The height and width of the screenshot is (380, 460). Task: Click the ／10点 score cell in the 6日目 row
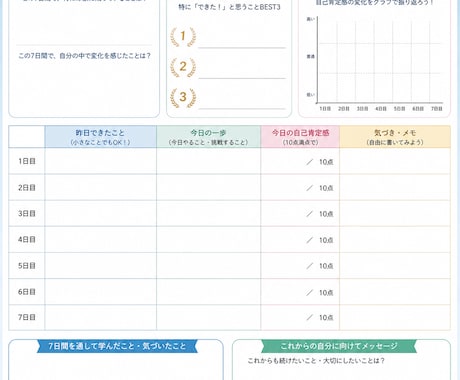[x=300, y=292]
